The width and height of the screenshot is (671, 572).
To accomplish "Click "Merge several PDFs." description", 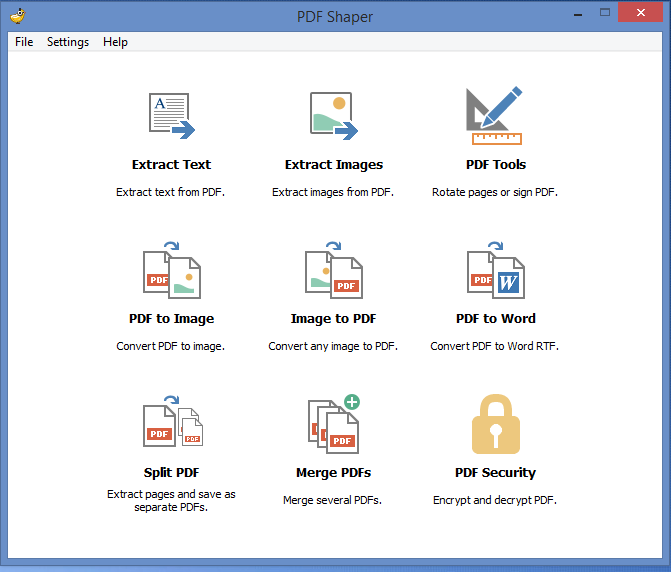I will click(333, 500).
